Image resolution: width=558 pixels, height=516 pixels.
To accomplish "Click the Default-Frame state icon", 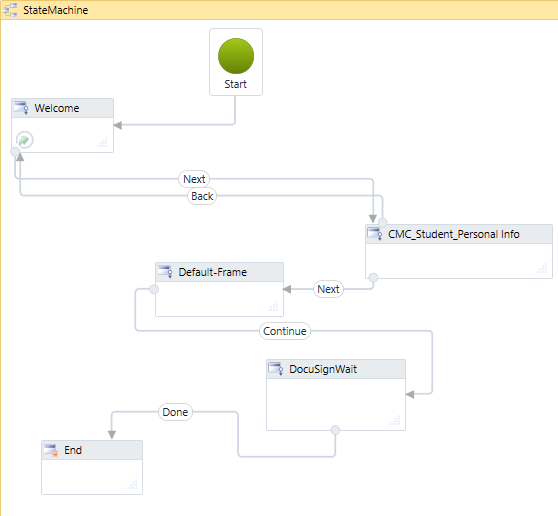I will [x=165, y=272].
